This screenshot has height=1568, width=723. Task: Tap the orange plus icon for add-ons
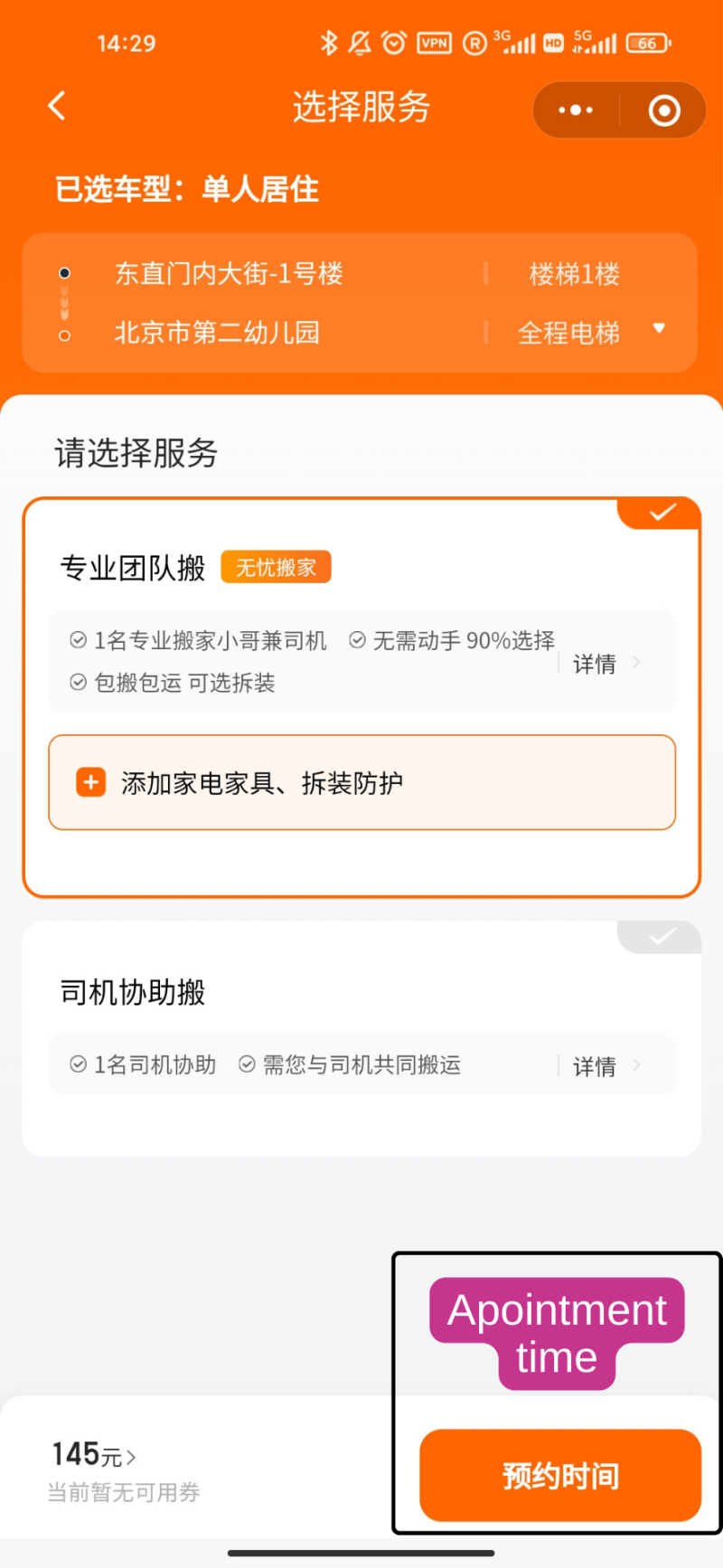click(90, 782)
